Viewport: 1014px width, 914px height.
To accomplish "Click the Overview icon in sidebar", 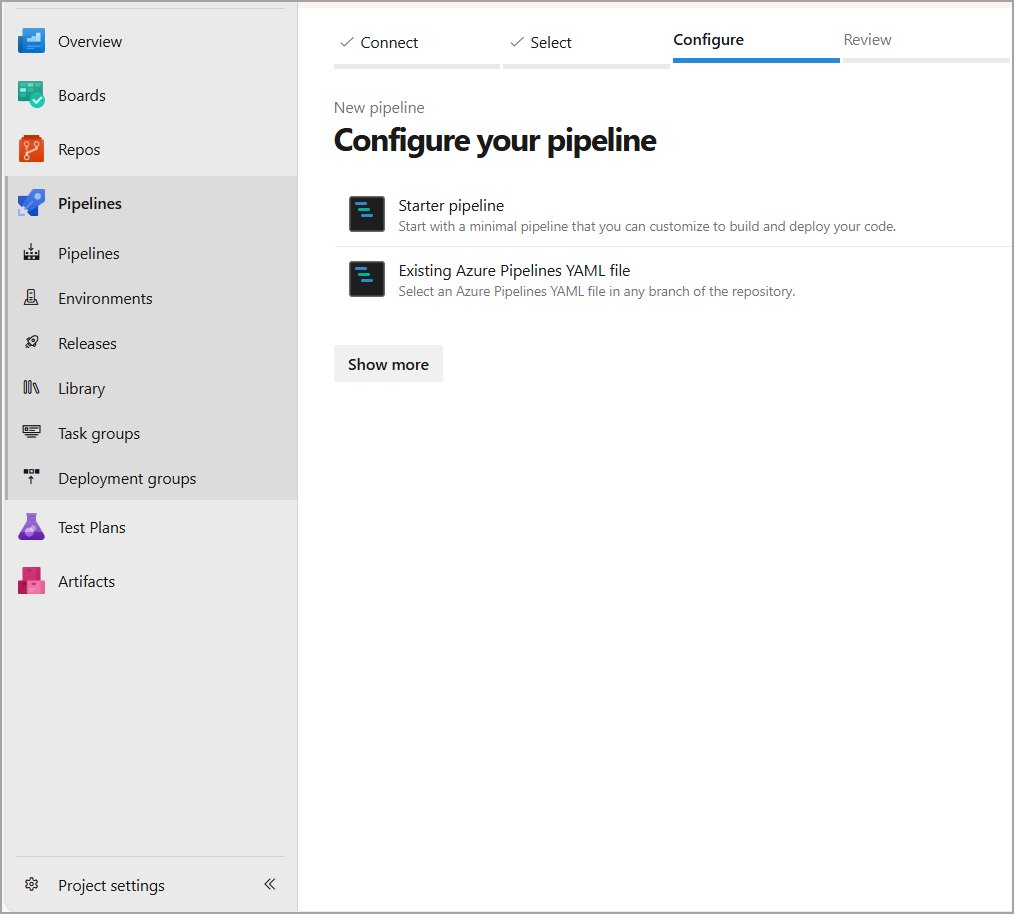I will (31, 42).
